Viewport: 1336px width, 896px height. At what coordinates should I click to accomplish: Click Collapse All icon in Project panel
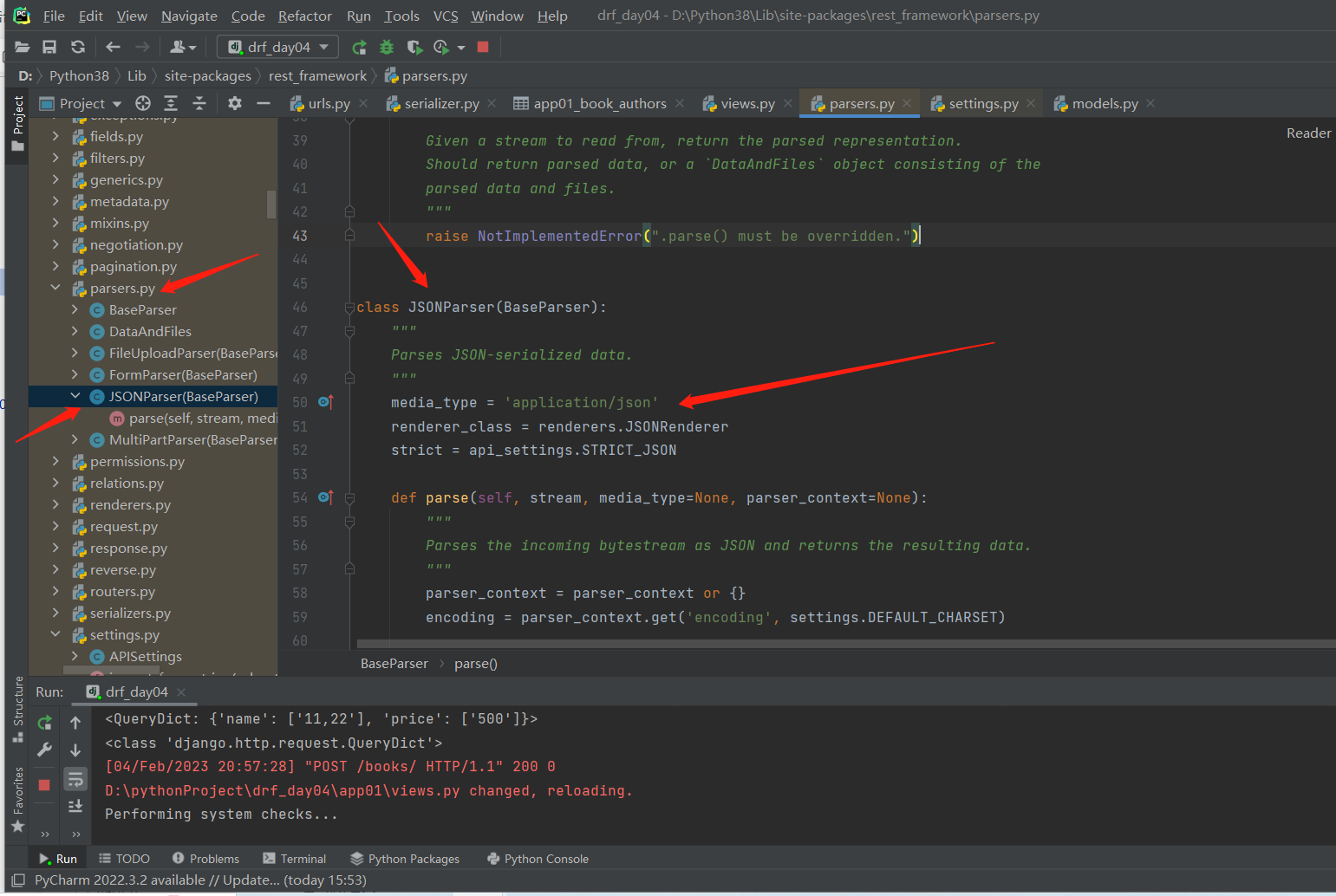pyautogui.click(x=199, y=103)
